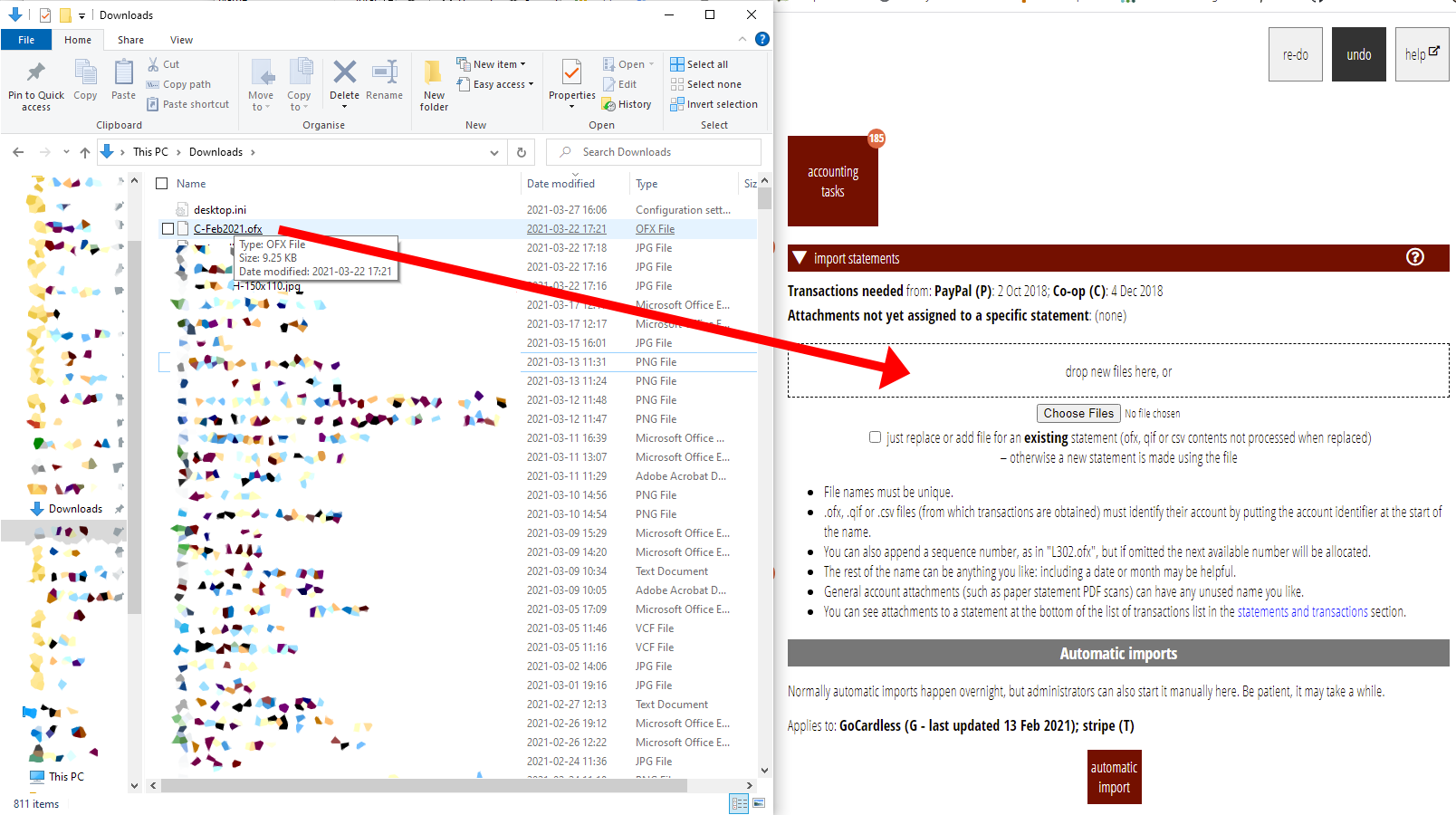Click the History icon in the ribbon
The image size is (1456, 815).
627,104
